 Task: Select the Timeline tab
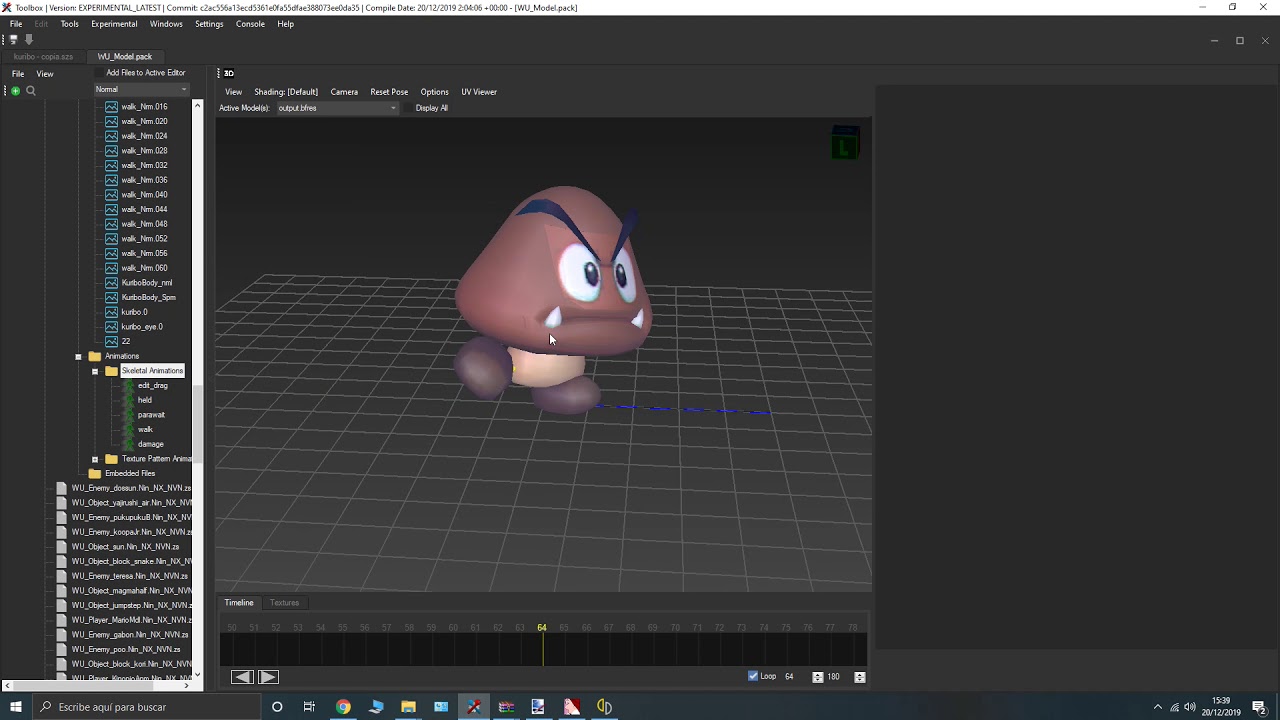[x=239, y=603]
